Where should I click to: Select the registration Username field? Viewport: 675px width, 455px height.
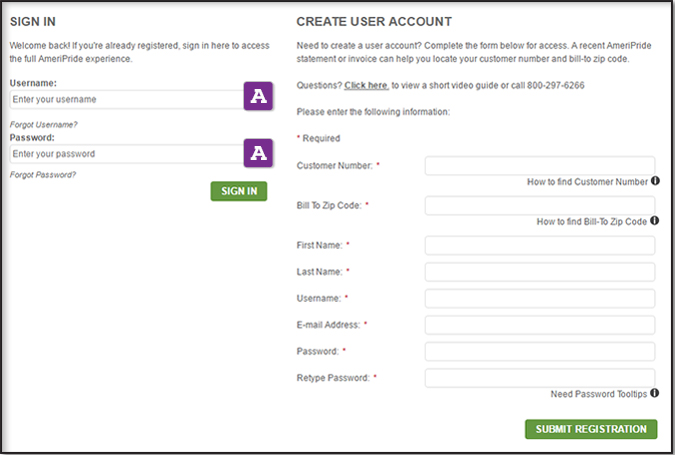pyautogui.click(x=539, y=298)
